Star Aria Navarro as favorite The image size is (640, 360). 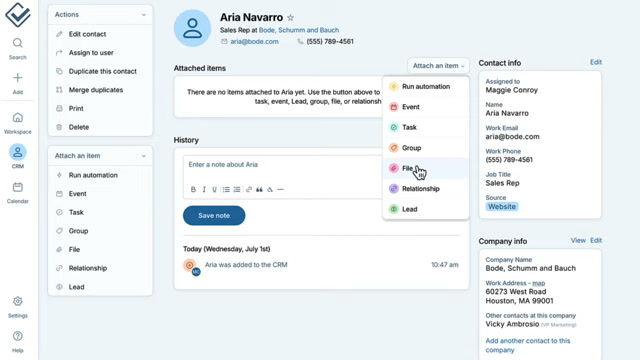tap(290, 18)
